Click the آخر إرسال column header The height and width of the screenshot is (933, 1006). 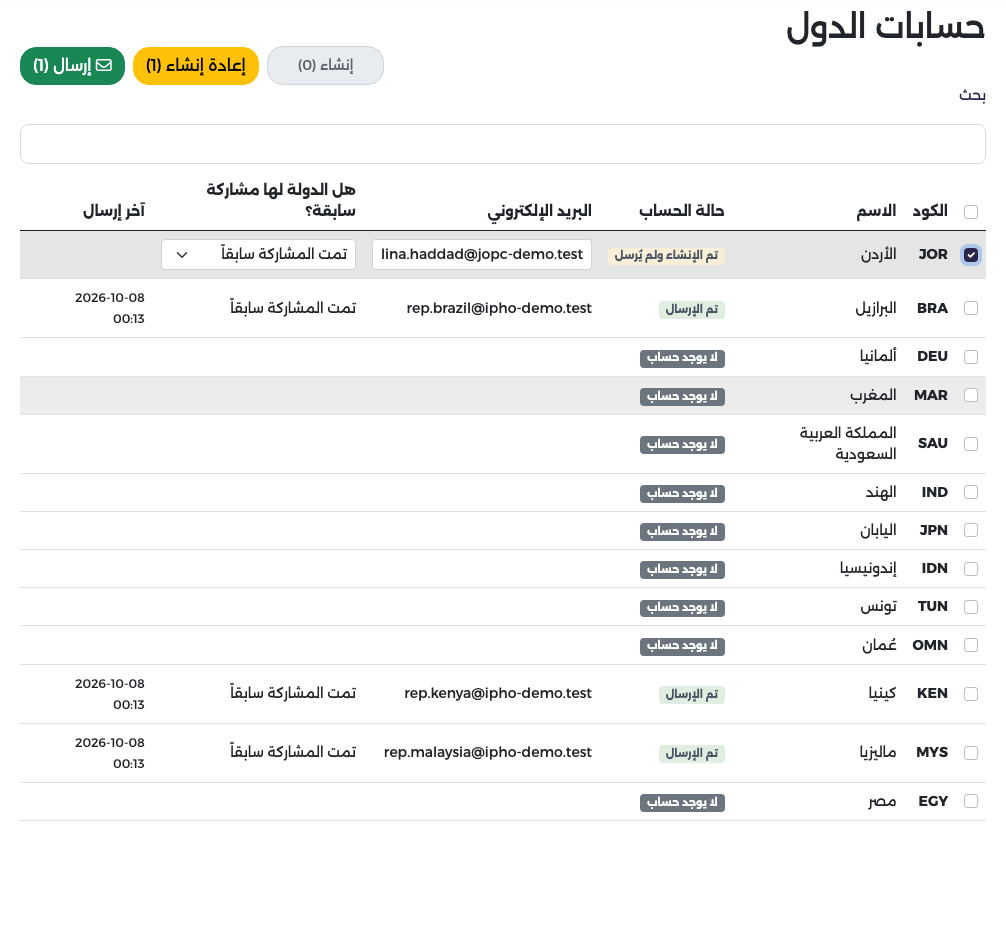(x=114, y=211)
